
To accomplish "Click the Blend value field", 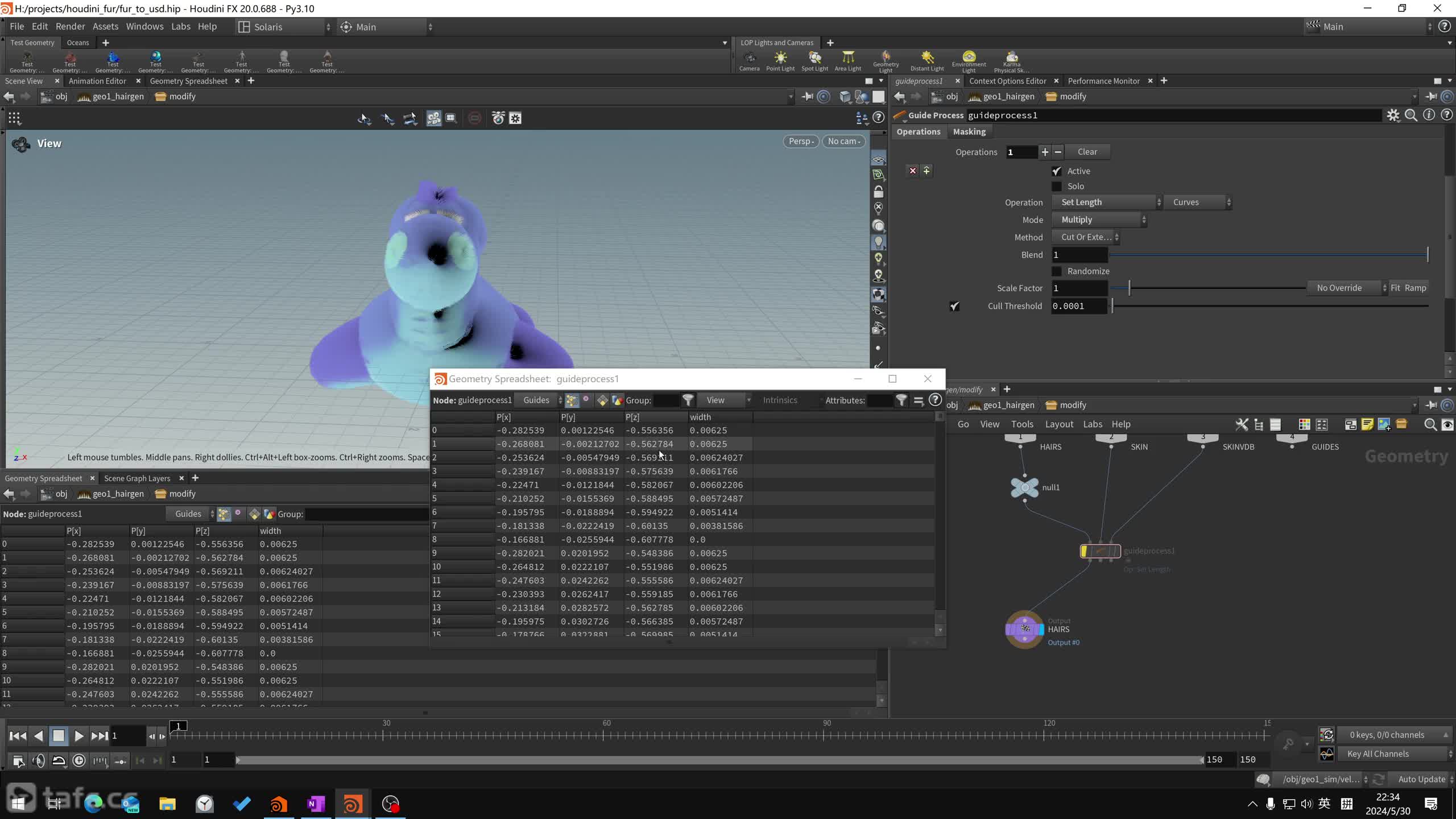I will (1079, 255).
